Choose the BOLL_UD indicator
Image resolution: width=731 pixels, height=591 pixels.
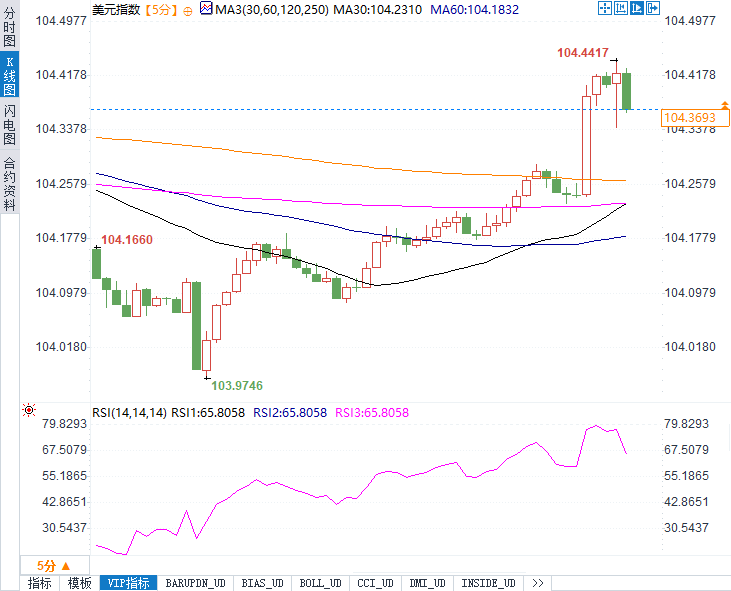click(x=320, y=583)
